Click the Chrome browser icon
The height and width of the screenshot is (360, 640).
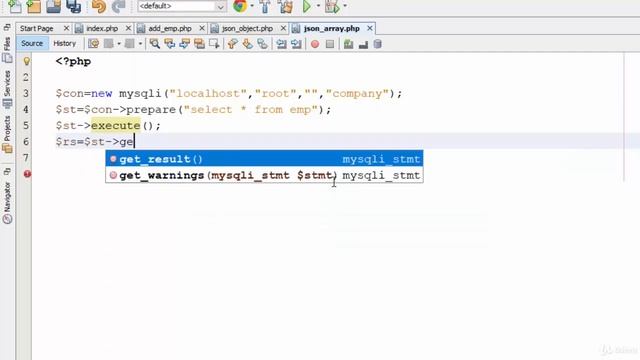(240, 6)
